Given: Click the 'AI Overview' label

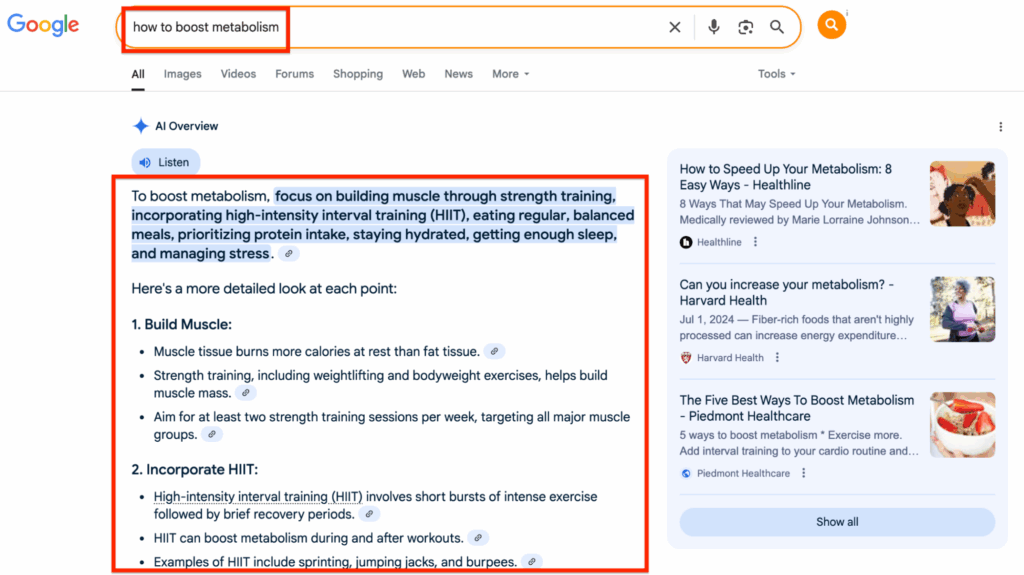Looking at the screenshot, I should point(186,126).
